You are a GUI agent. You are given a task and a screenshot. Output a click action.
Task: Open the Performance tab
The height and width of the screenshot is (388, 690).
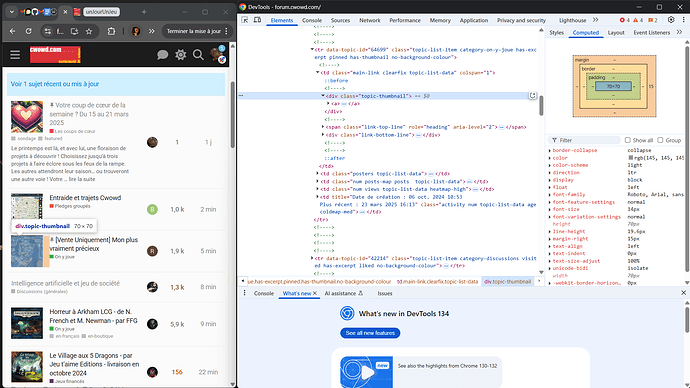point(405,20)
